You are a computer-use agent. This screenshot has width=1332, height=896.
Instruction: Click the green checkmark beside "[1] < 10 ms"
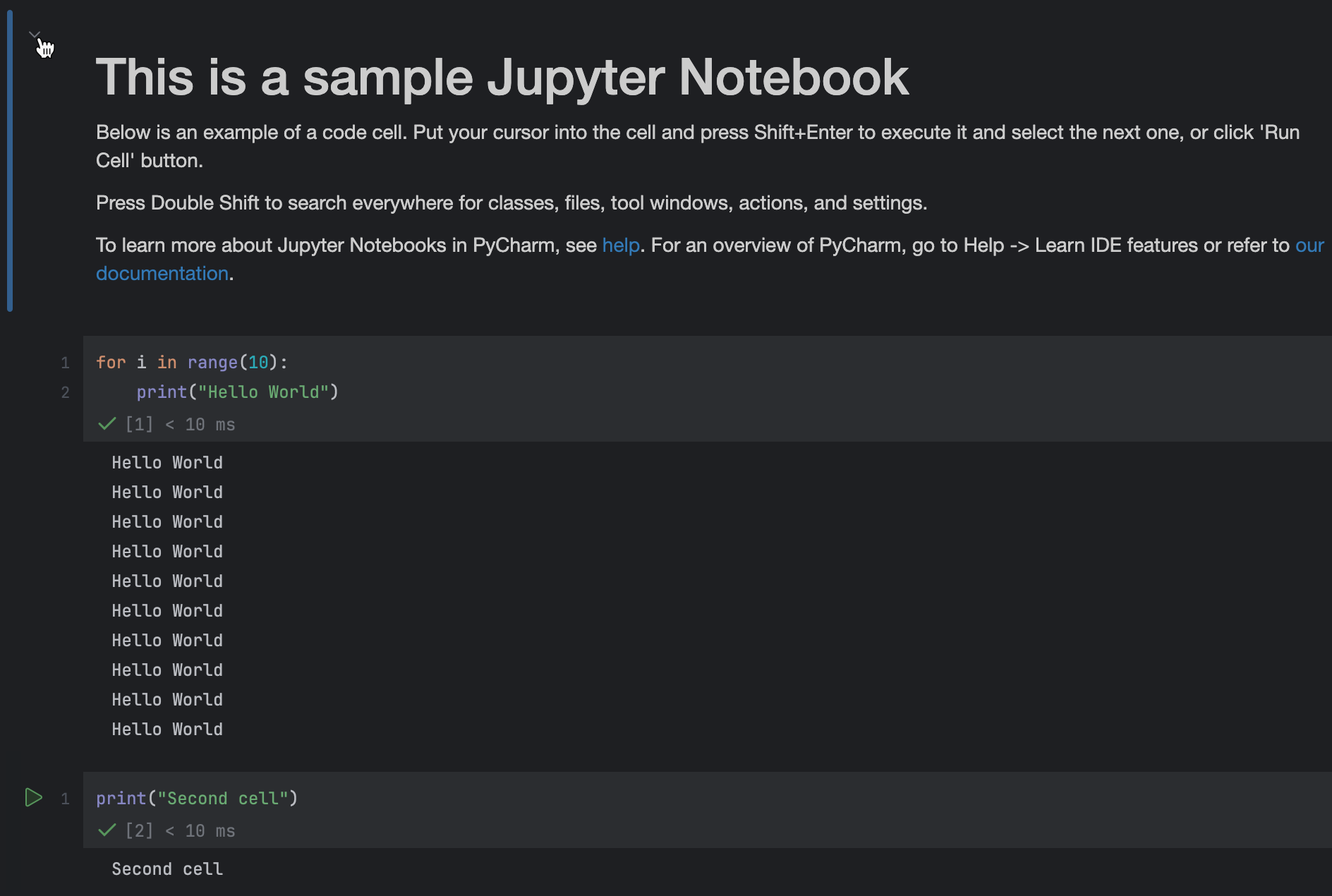click(x=107, y=423)
